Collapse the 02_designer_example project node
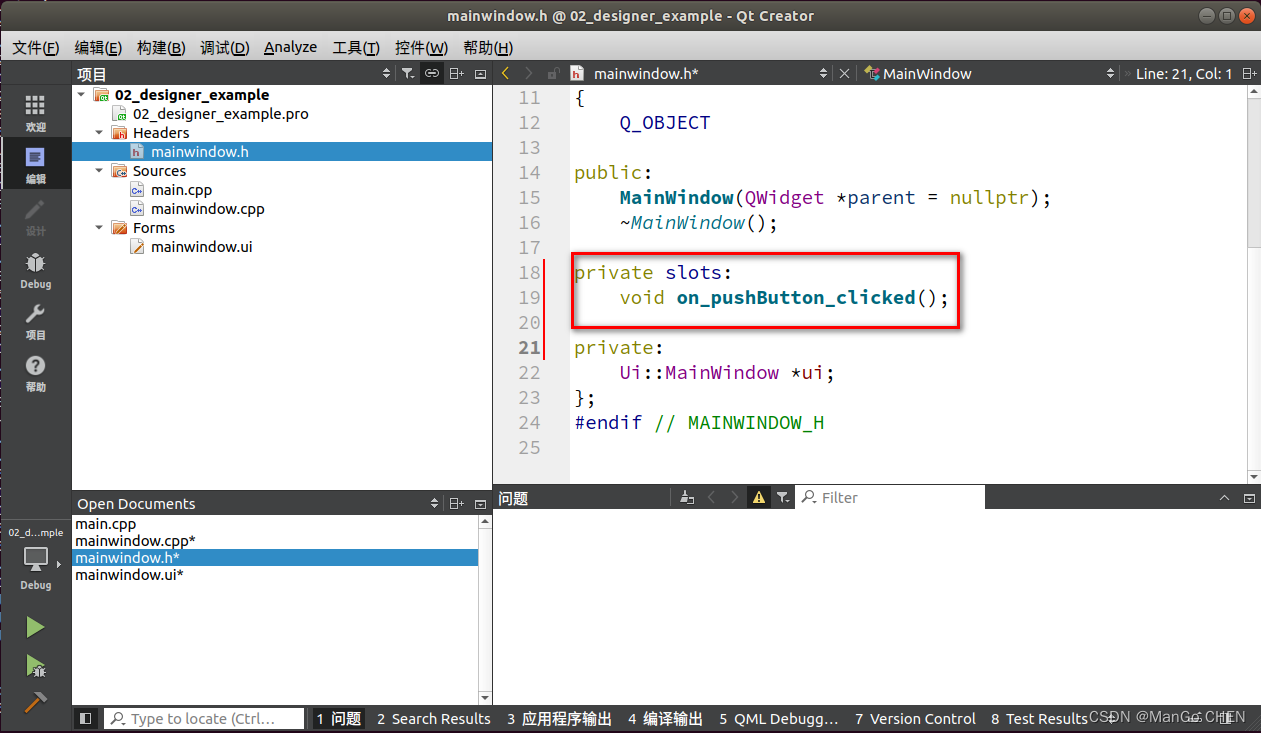 [x=81, y=95]
